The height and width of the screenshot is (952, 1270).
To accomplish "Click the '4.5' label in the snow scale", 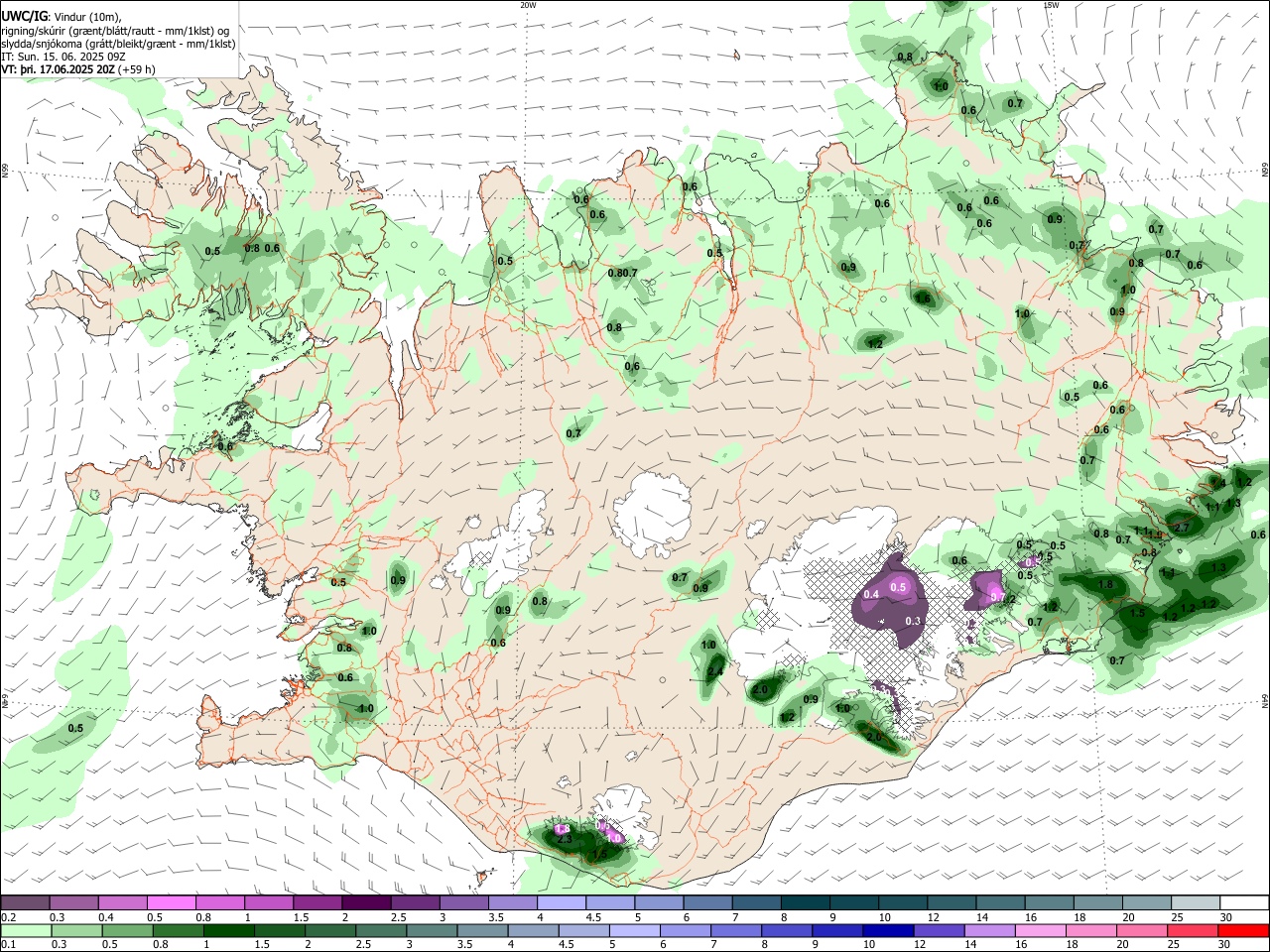I will (593, 917).
